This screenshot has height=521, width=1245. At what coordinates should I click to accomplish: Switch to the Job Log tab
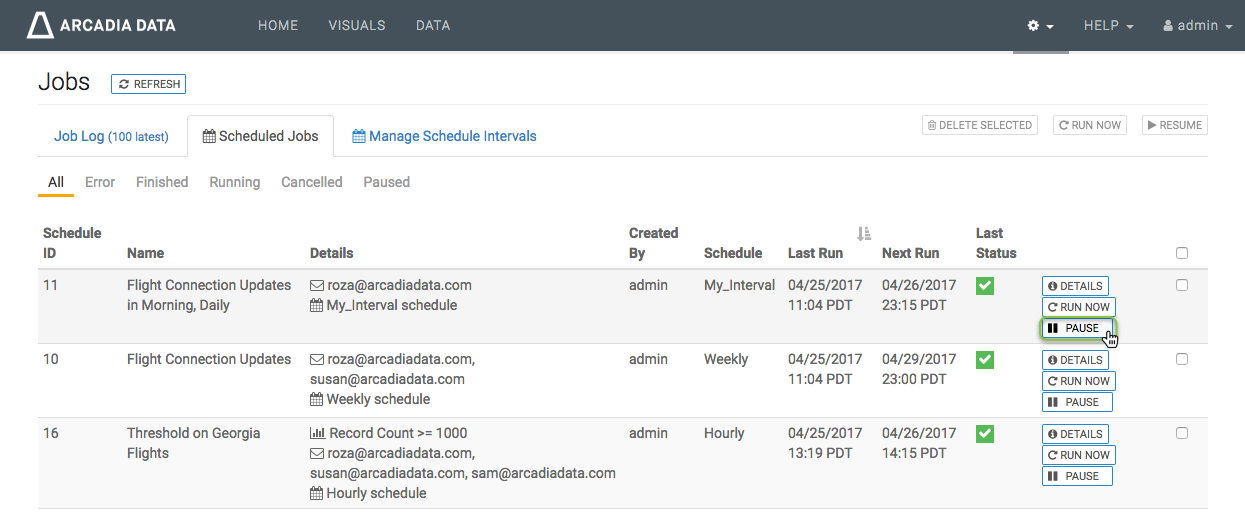(x=111, y=136)
